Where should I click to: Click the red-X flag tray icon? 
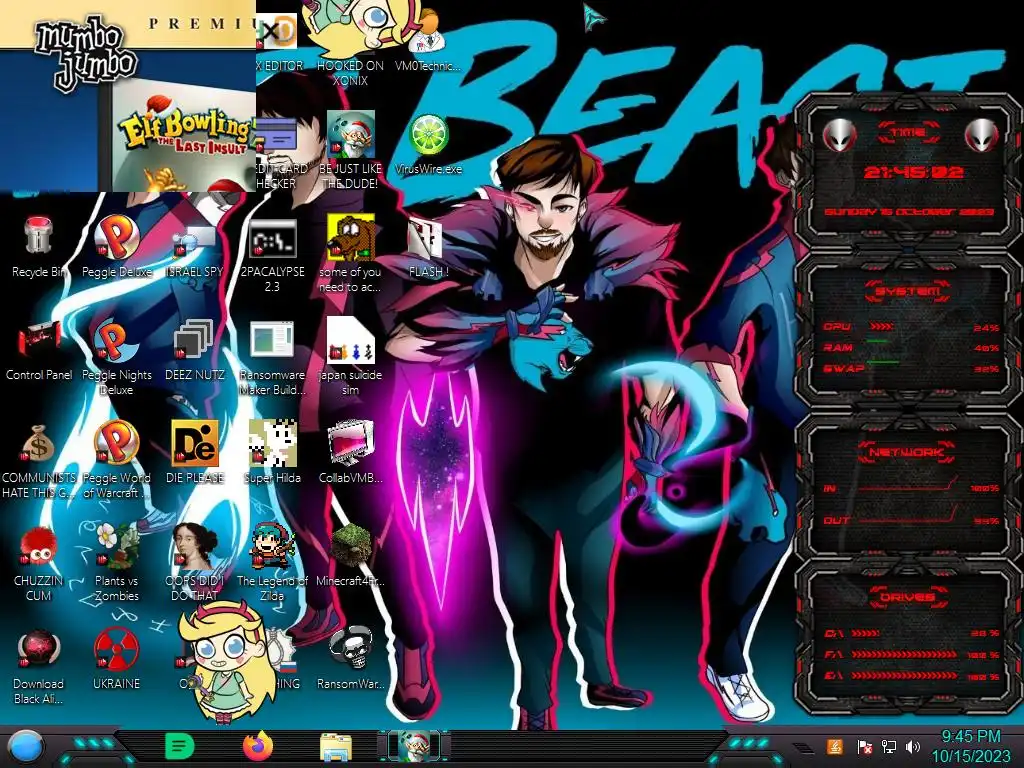coord(864,746)
